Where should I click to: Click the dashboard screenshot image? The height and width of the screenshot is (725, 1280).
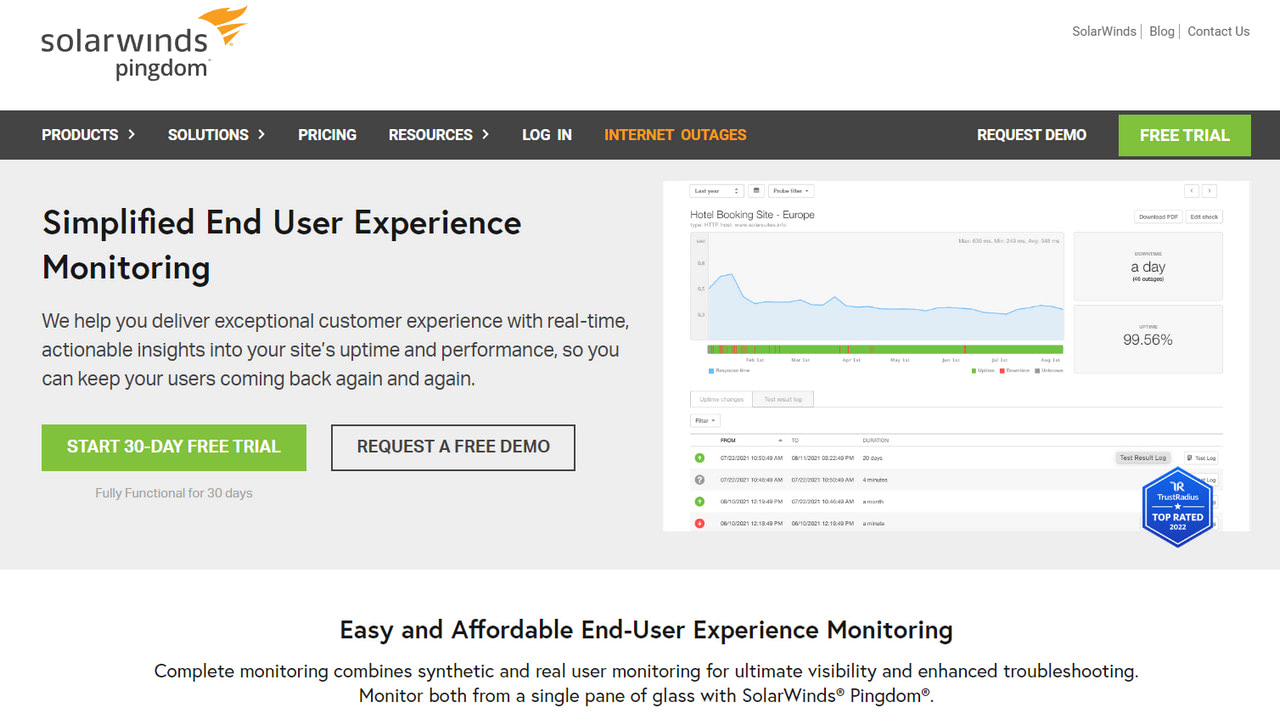coord(956,356)
